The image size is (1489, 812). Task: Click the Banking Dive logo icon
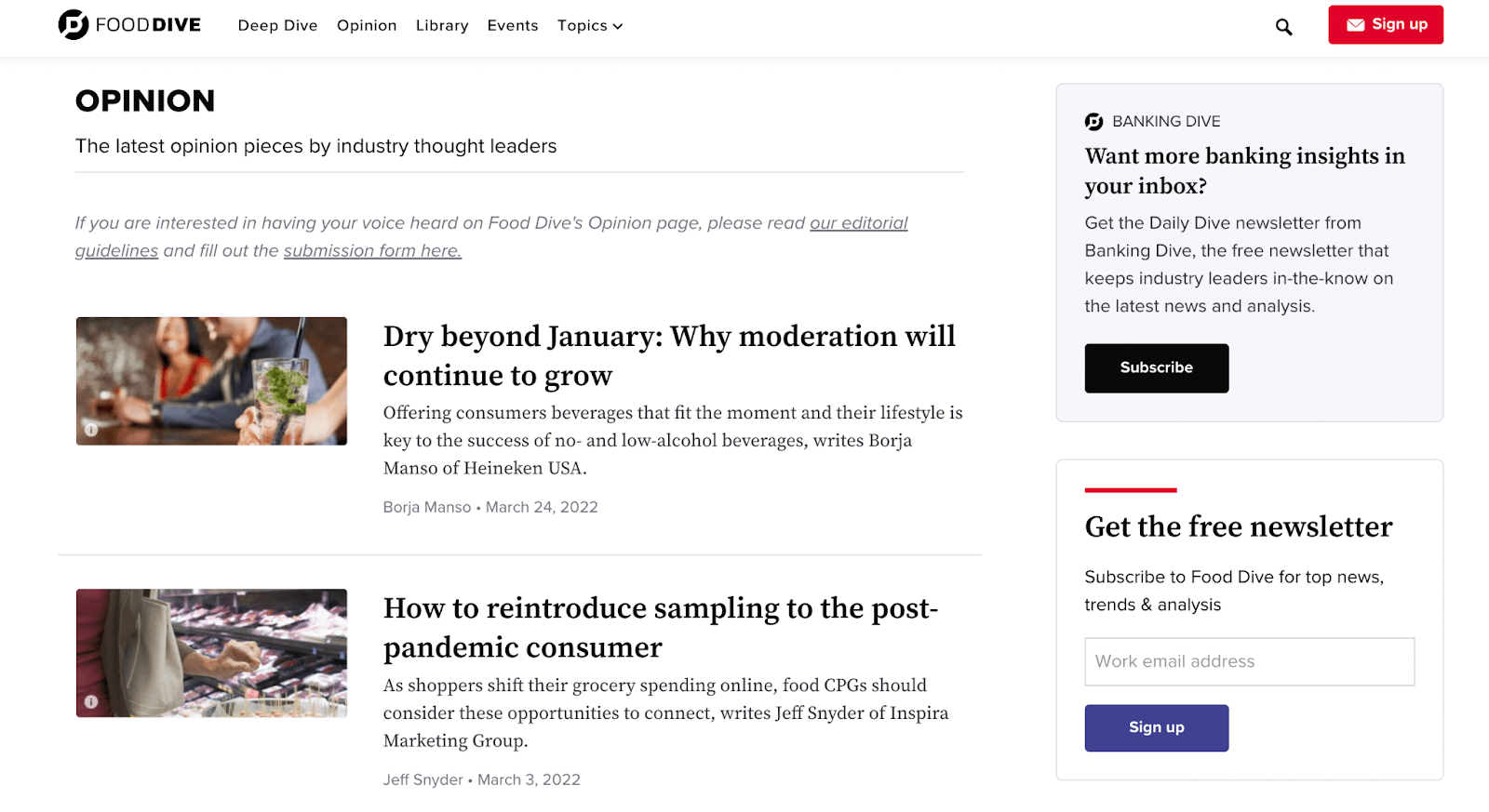coord(1093,122)
